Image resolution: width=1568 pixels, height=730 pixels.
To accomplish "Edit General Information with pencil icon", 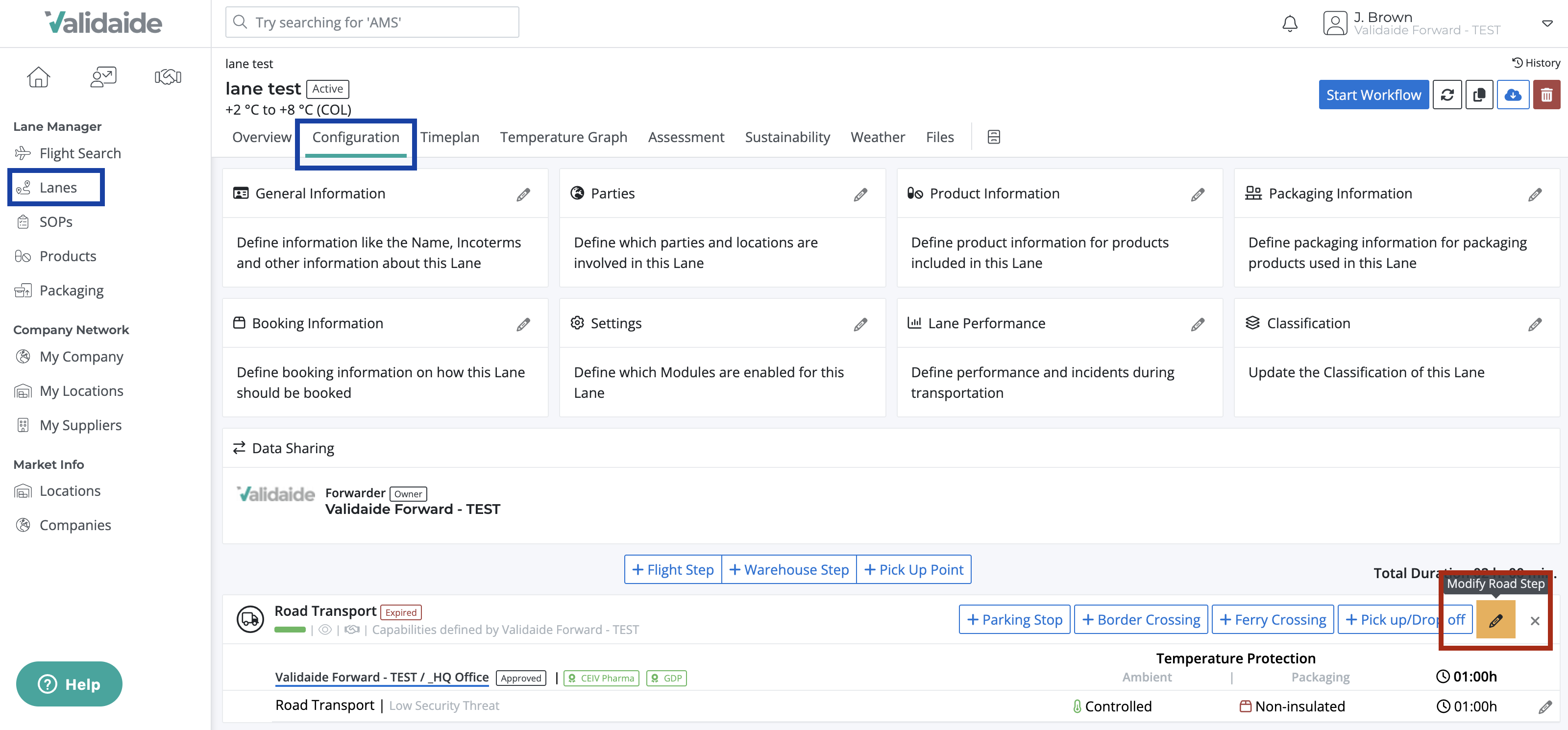I will (523, 195).
